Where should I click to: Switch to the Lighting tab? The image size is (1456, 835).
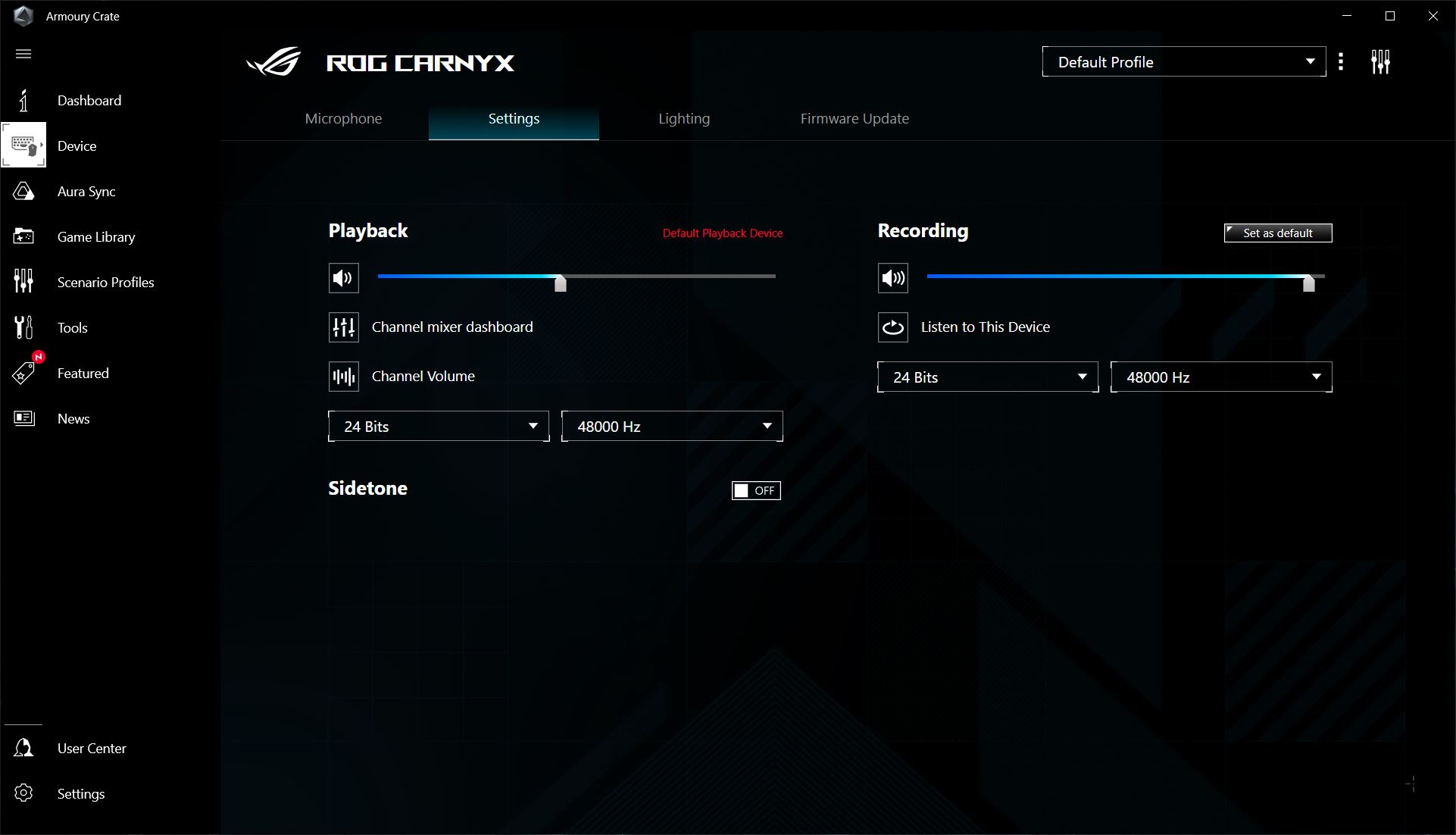(685, 118)
